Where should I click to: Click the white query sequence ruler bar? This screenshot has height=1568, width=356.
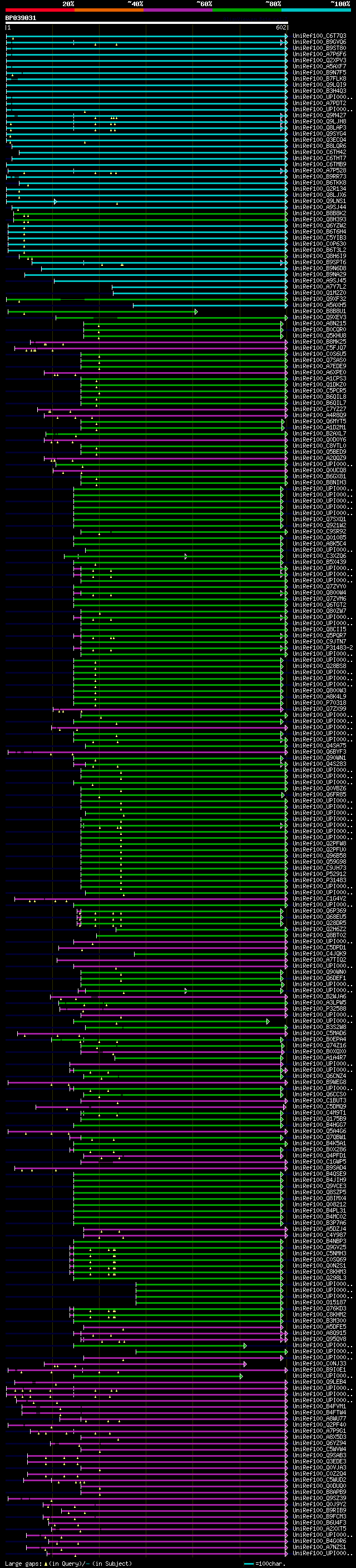(x=147, y=23)
